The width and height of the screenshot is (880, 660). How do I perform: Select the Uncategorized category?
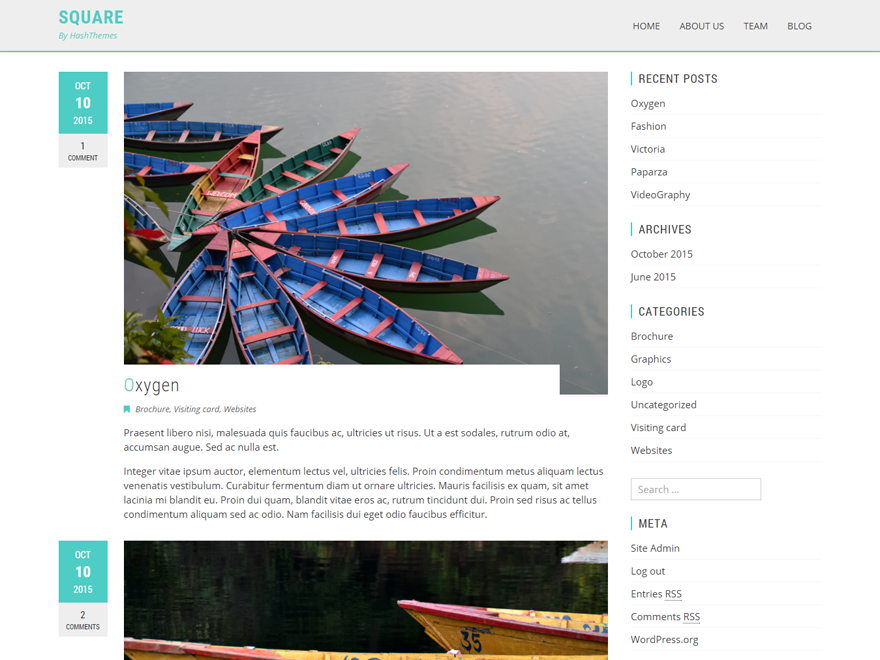pos(663,405)
